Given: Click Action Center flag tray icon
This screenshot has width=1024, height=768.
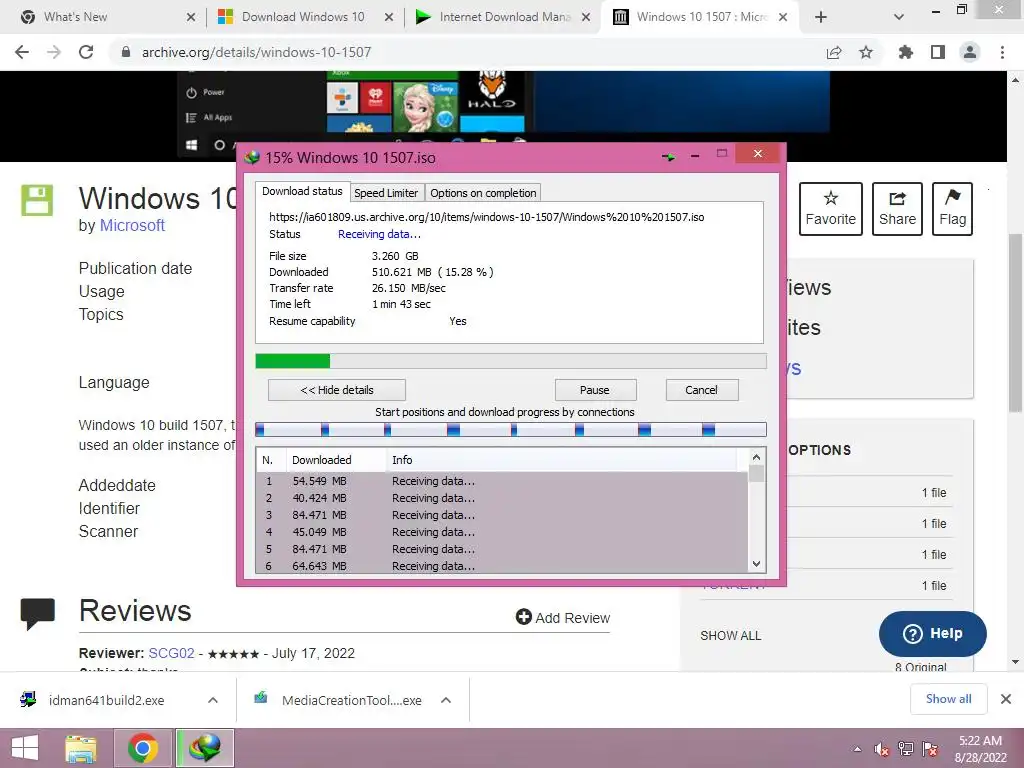Looking at the screenshot, I should (930, 749).
